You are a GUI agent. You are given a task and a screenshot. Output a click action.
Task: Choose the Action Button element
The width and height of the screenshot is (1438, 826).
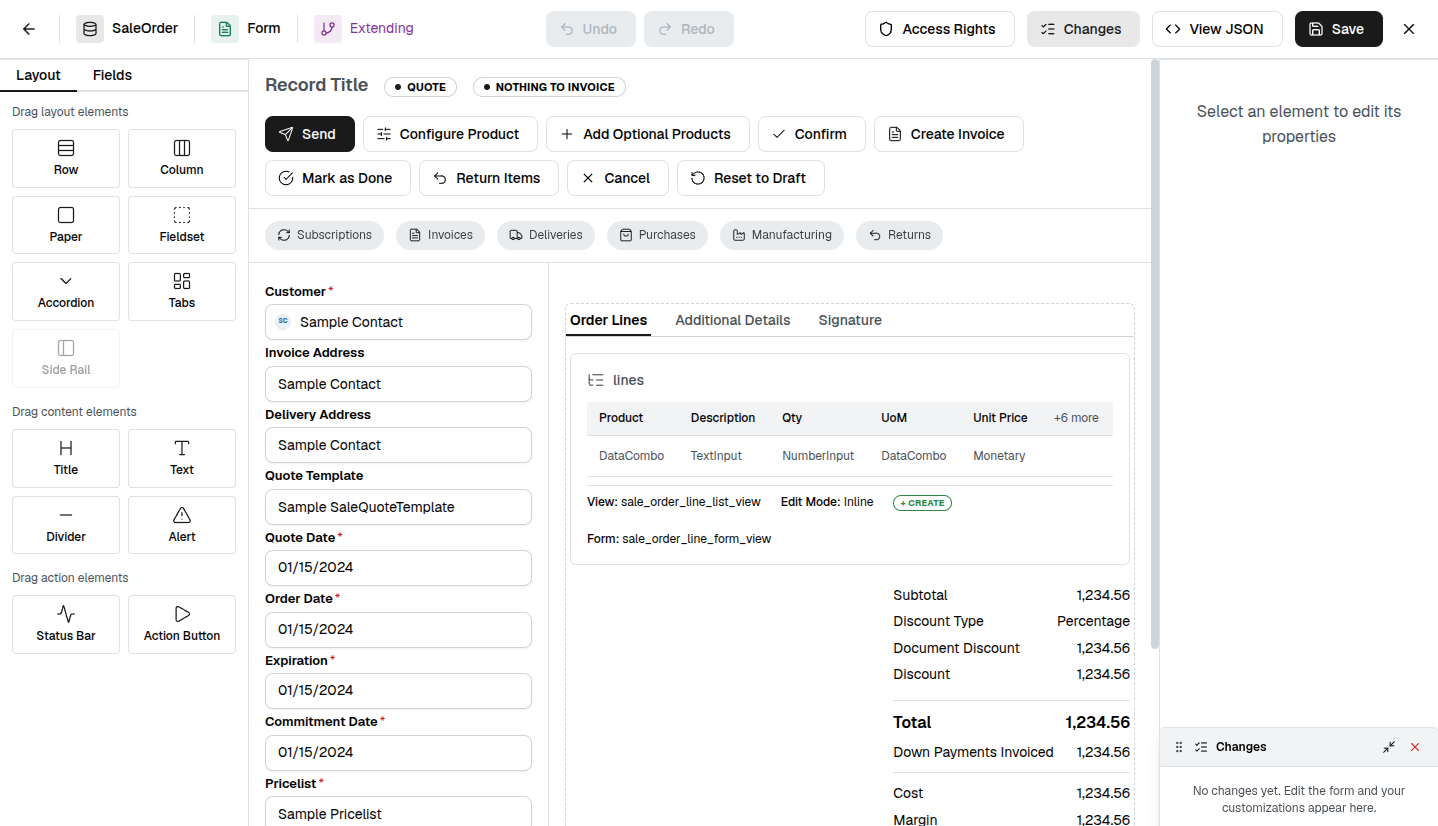pos(182,624)
